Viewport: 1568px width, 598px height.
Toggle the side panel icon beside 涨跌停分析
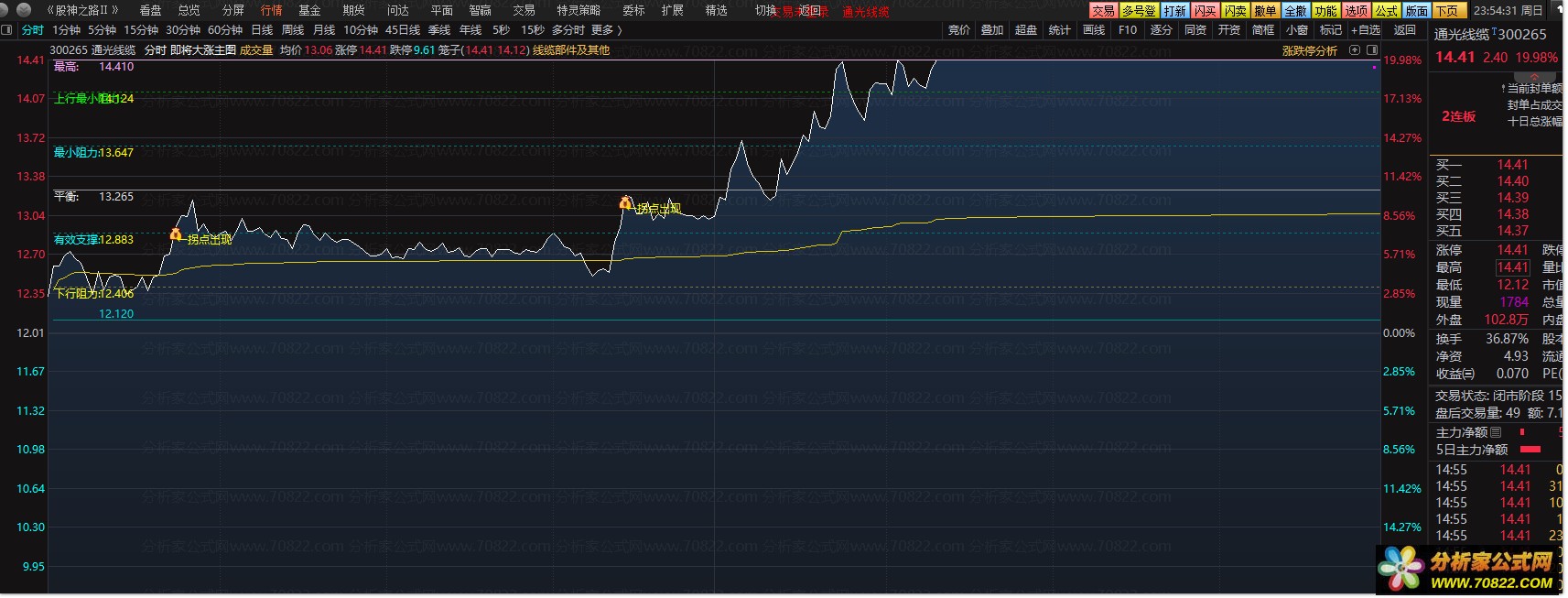click(x=1370, y=50)
